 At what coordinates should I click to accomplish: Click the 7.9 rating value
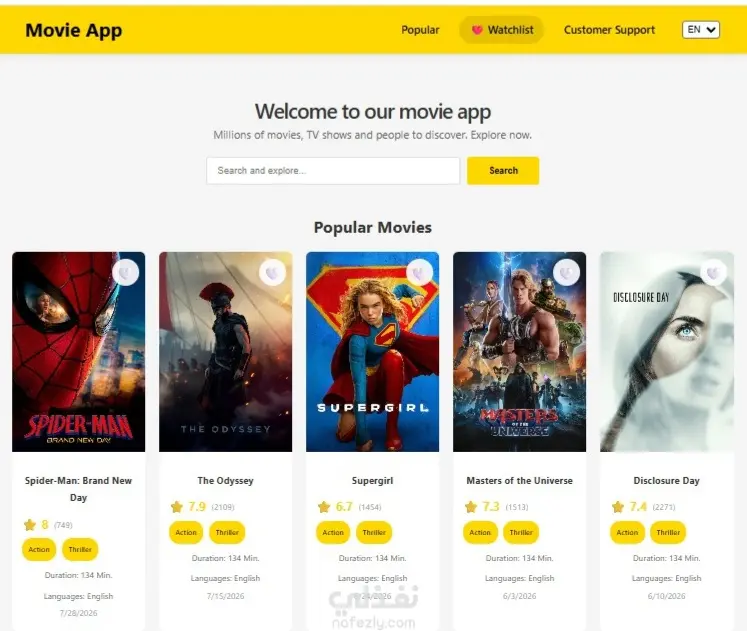point(197,507)
